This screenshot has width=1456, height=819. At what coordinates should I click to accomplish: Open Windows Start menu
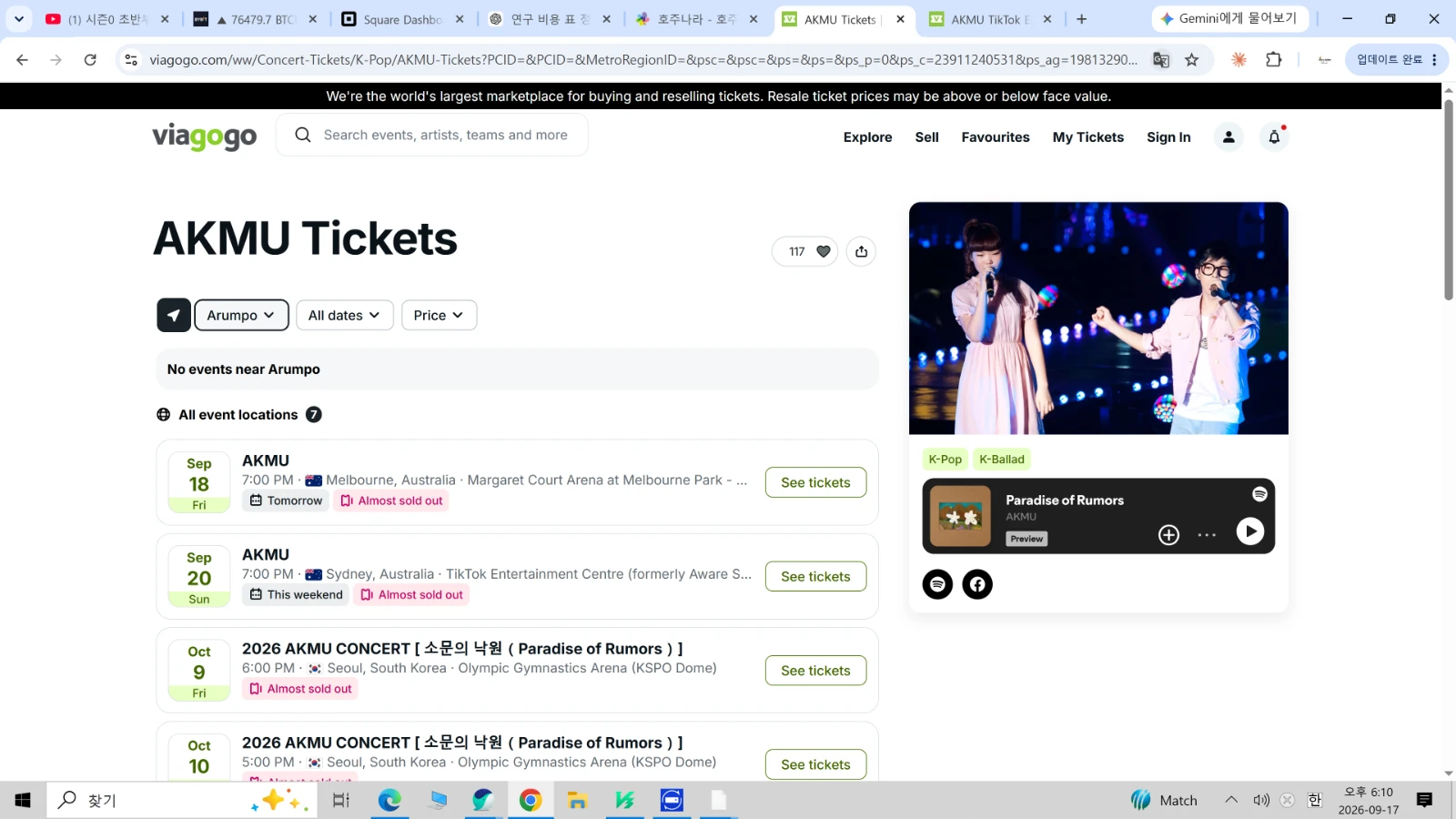(23, 800)
